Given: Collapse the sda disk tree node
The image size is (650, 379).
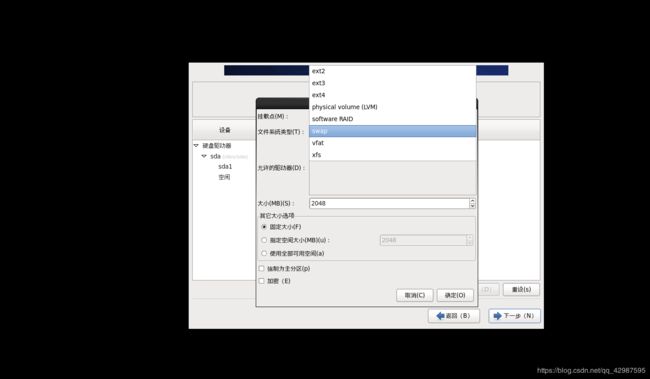Looking at the screenshot, I should click(204, 156).
